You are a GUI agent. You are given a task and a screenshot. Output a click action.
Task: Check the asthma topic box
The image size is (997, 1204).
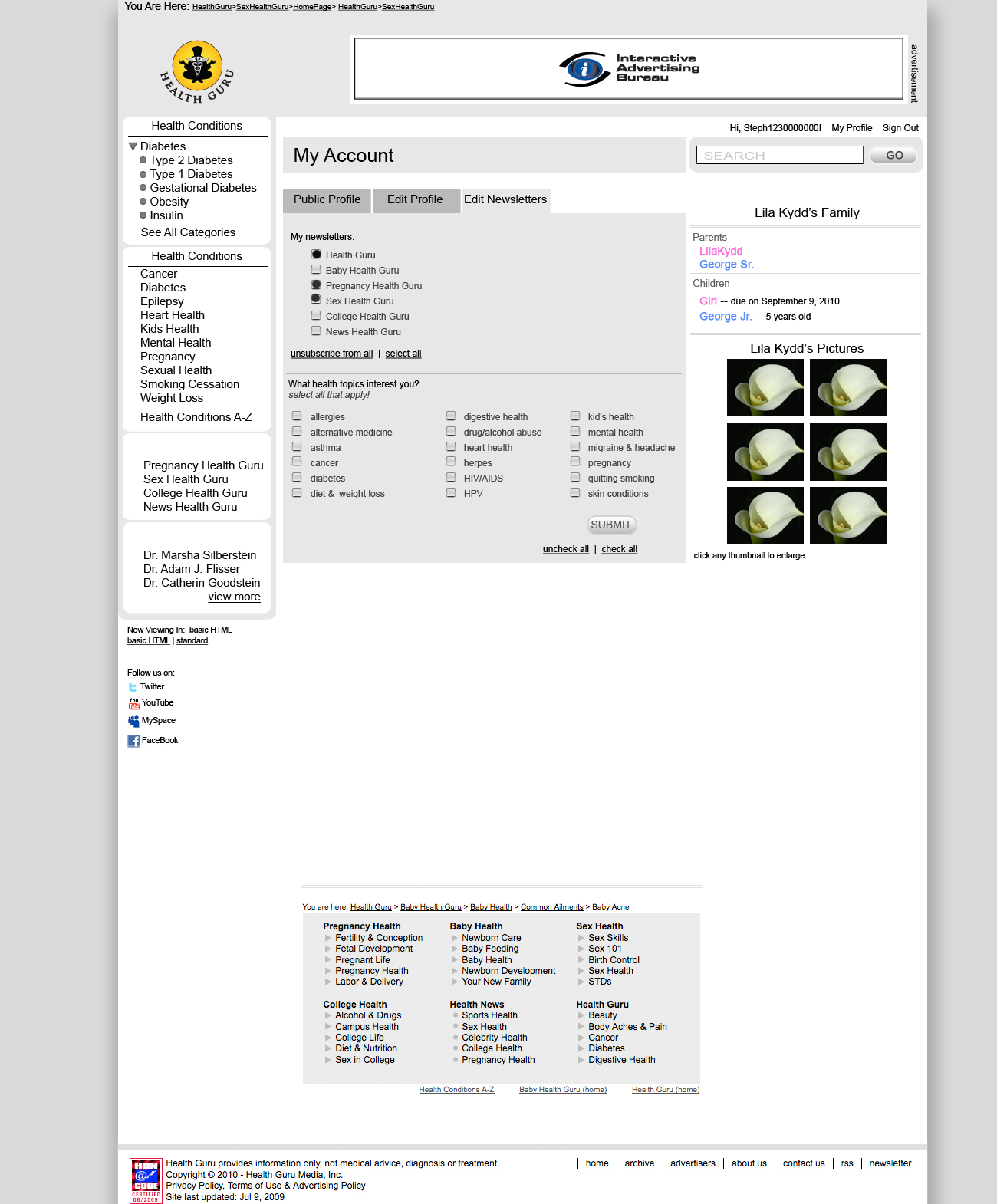click(297, 446)
